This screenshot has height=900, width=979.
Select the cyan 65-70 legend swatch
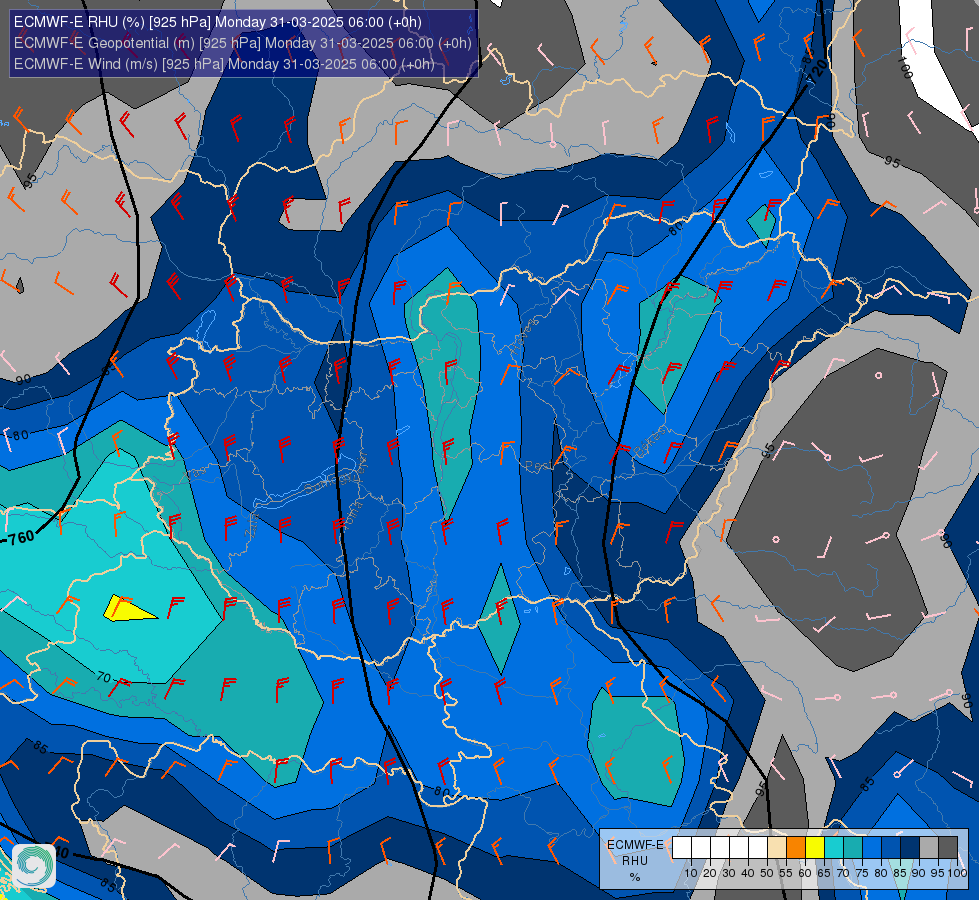tap(834, 847)
